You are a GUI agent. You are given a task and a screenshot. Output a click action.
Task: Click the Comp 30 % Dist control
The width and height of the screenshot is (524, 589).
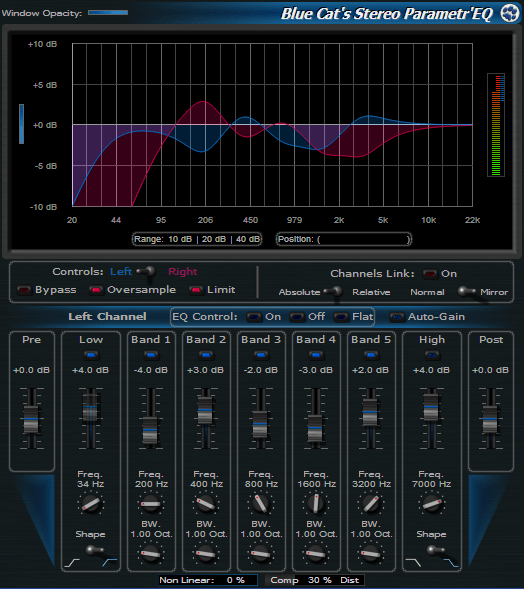coord(315,580)
